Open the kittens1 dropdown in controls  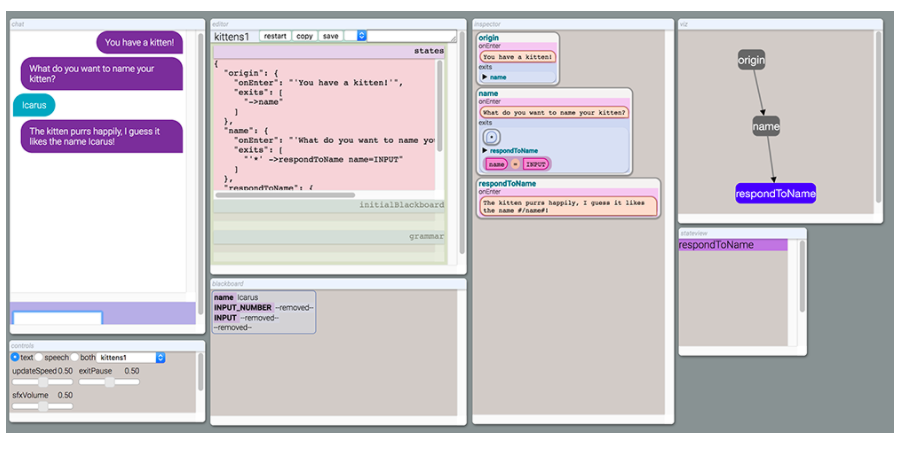pyautogui.click(x=131, y=357)
